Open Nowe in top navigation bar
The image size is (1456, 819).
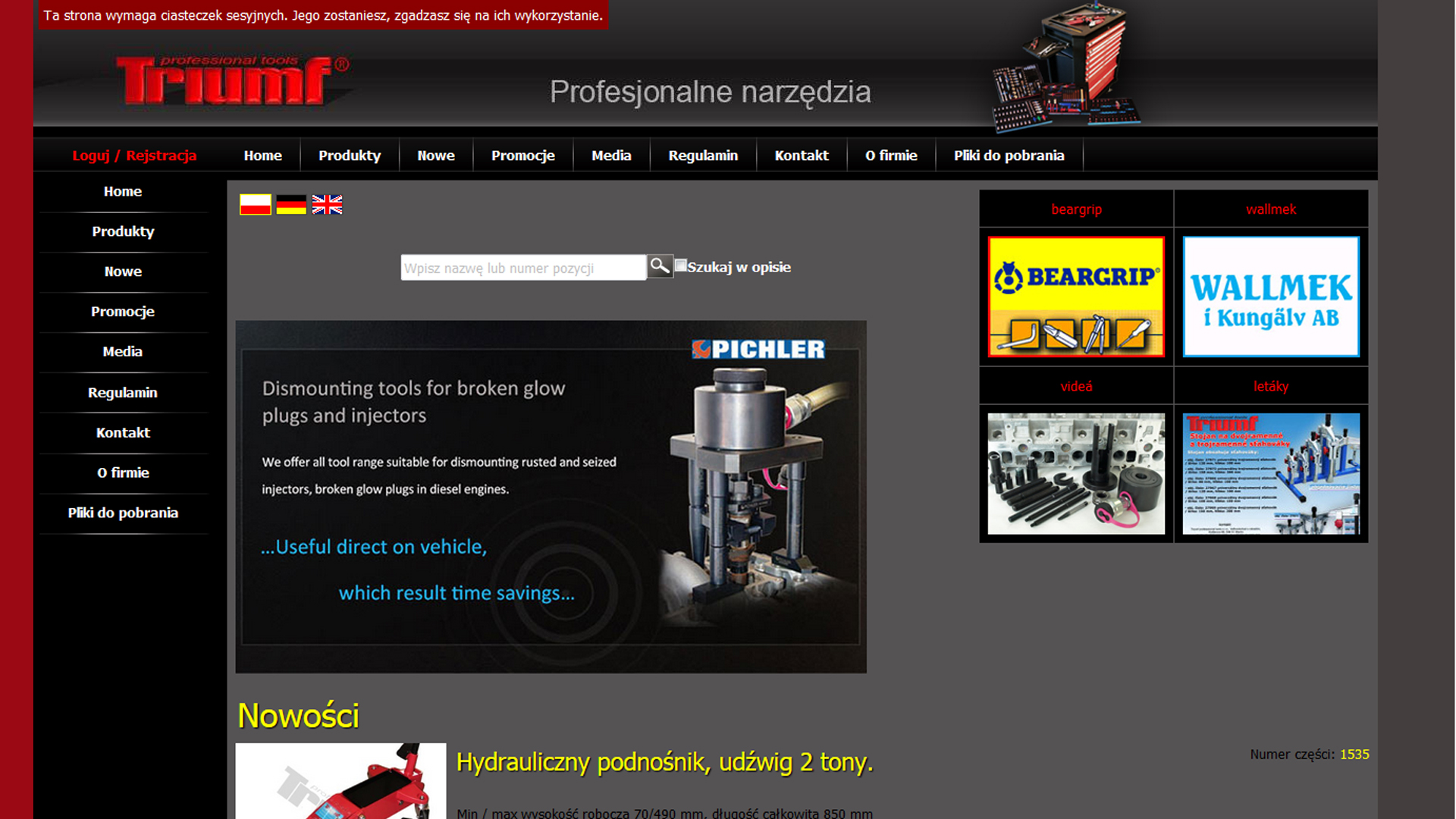(436, 155)
